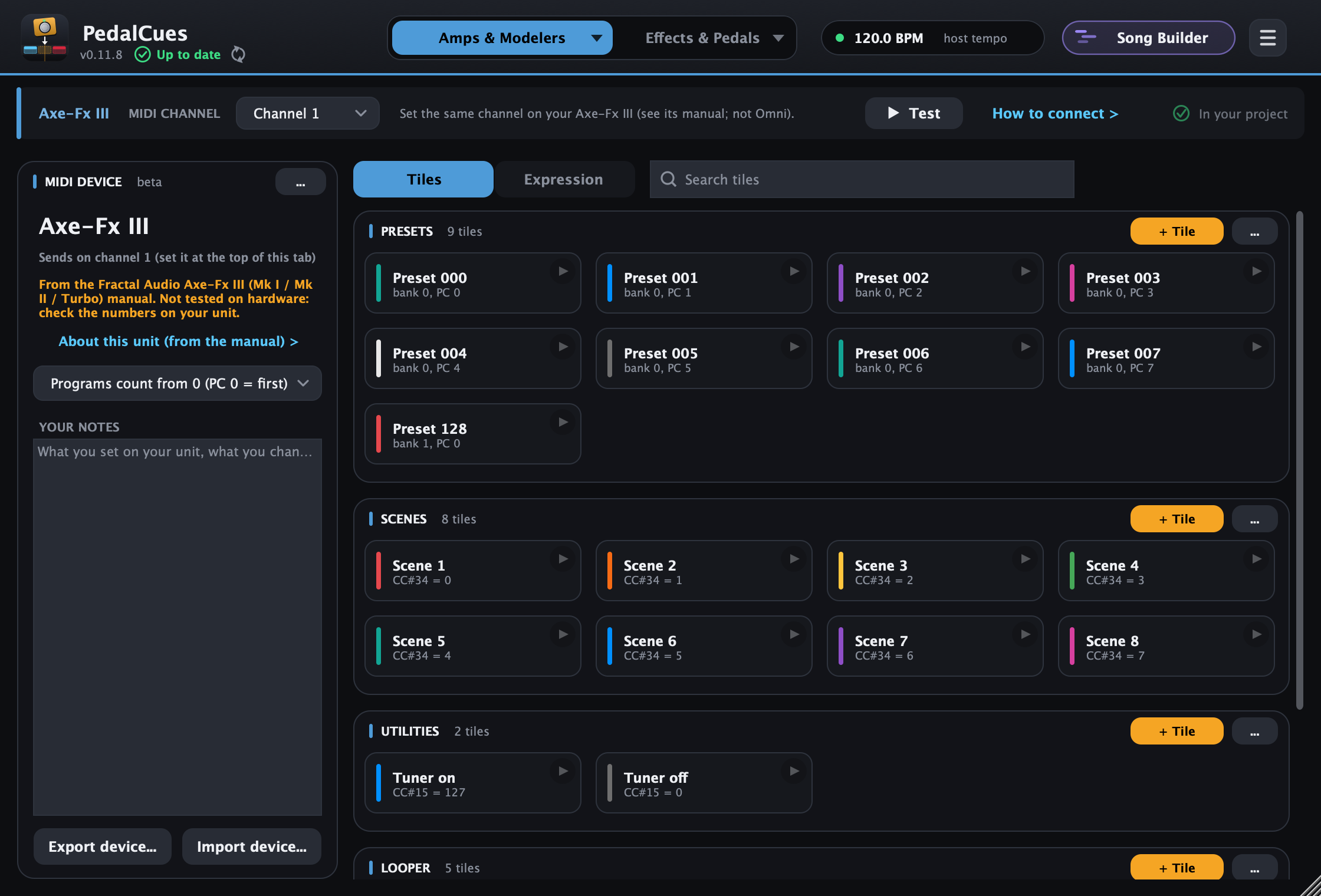Click the search magnifier icon
Image resolution: width=1321 pixels, height=896 pixels.
[x=668, y=179]
